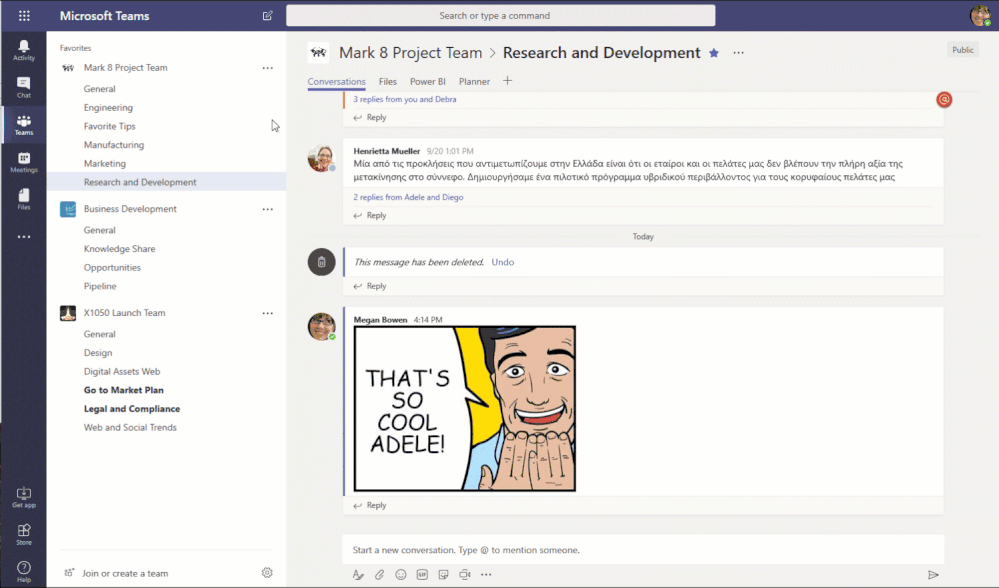Click the Start a new conversation box
This screenshot has height=588, width=999.
pyautogui.click(x=643, y=550)
